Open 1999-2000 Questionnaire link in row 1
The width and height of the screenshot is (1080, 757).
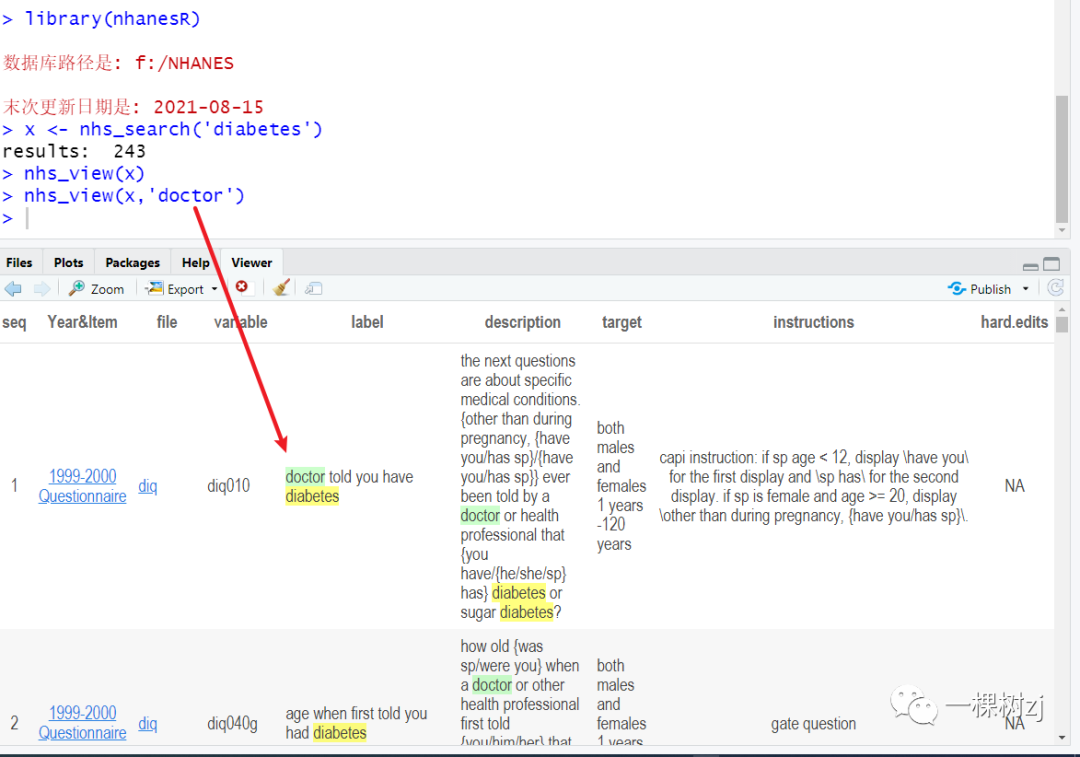coord(83,486)
